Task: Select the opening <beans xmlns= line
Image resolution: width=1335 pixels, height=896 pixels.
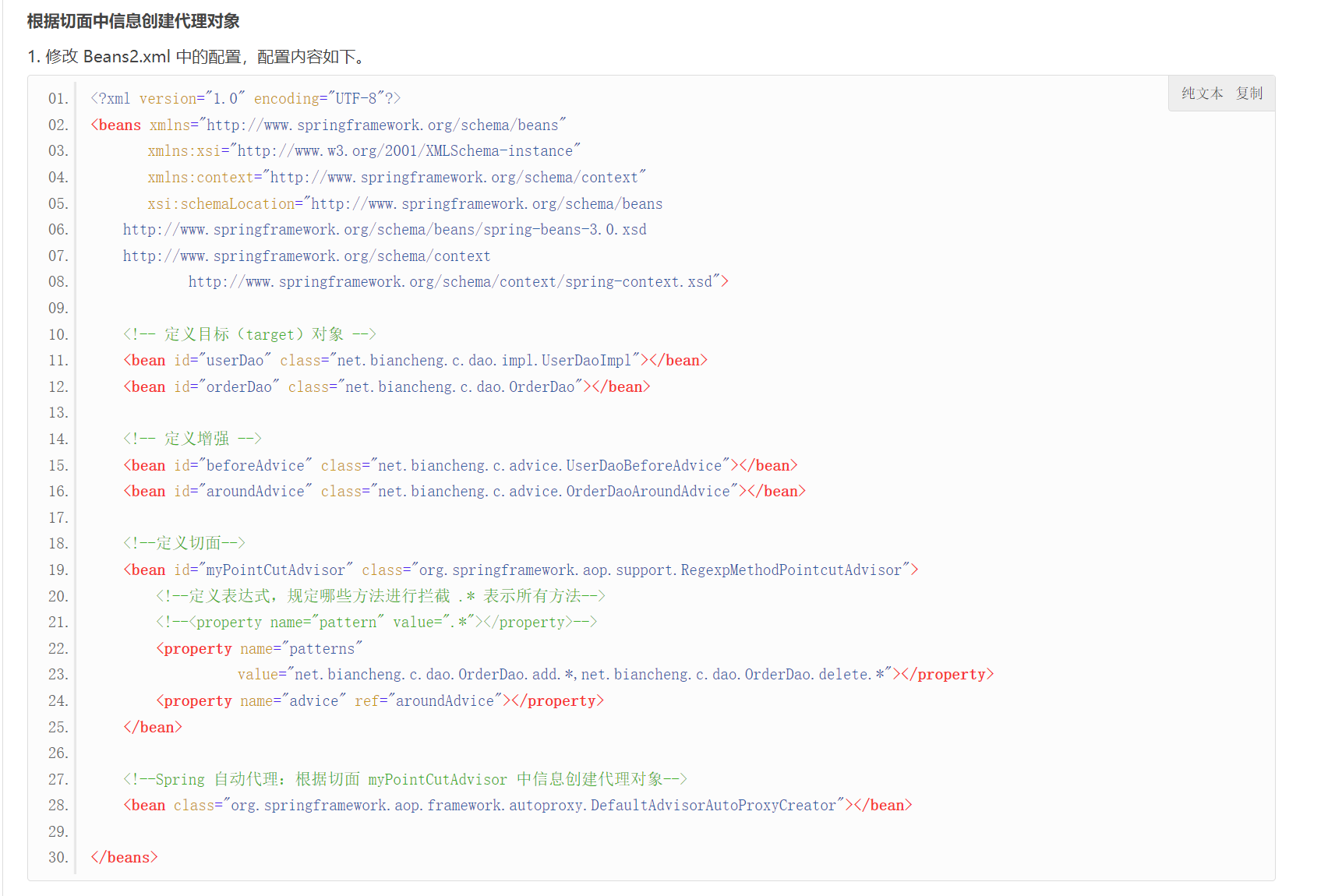Action: [328, 125]
